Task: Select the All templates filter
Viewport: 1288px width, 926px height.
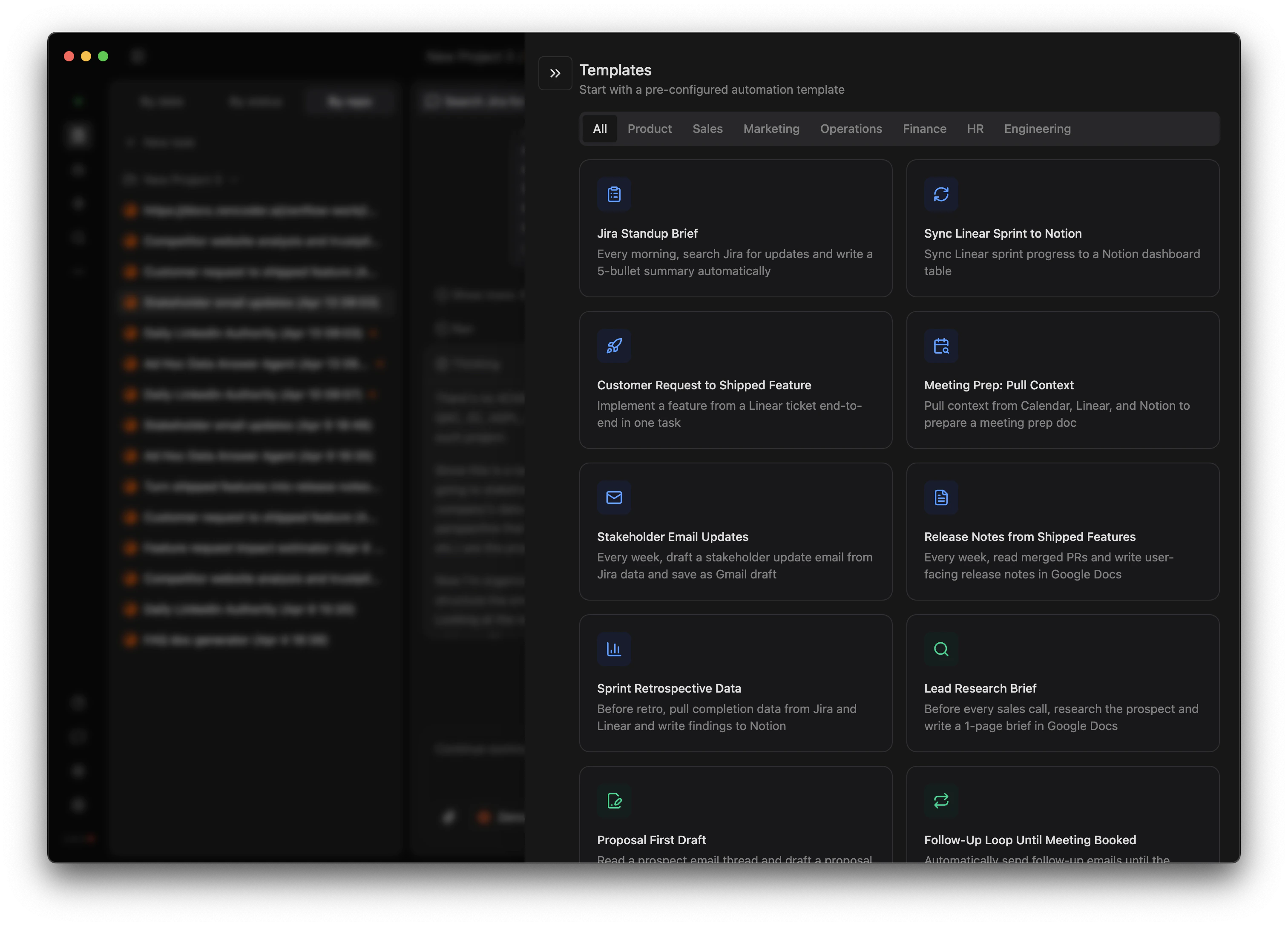Action: click(600, 128)
